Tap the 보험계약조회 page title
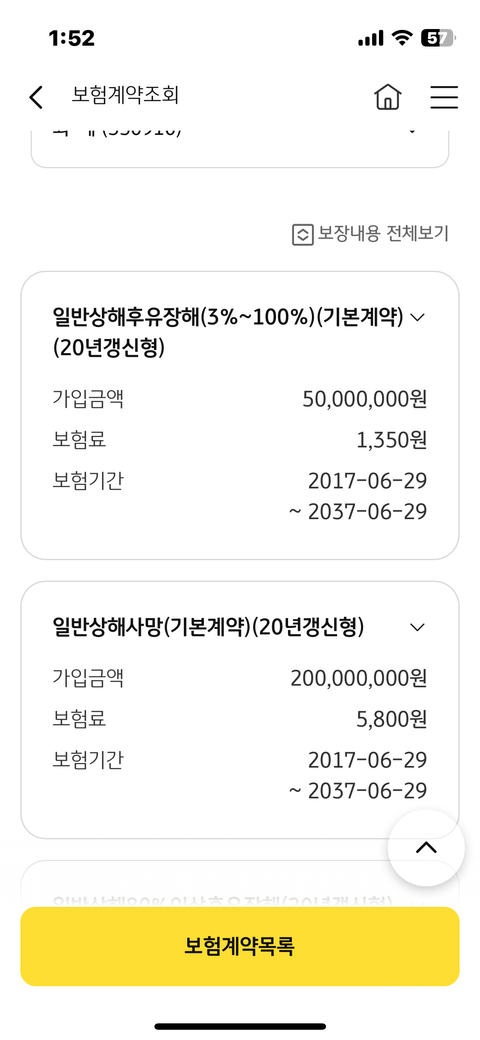 [x=125, y=96]
